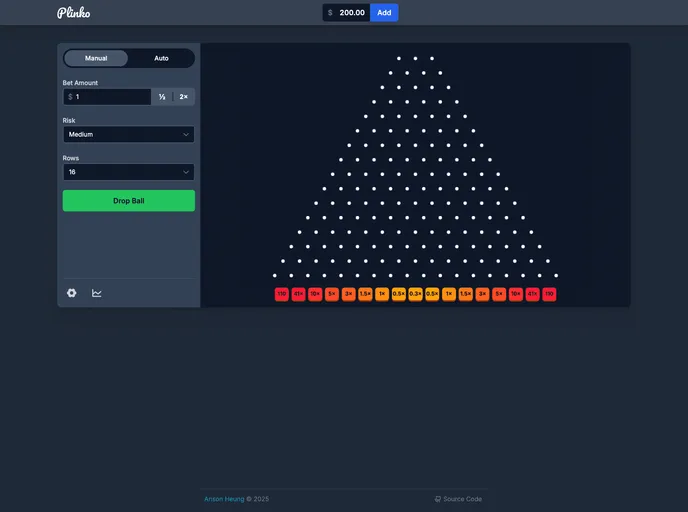This screenshot has height=512, width=688.
Task: Click the "© 2025" footer text
Action: [258, 499]
